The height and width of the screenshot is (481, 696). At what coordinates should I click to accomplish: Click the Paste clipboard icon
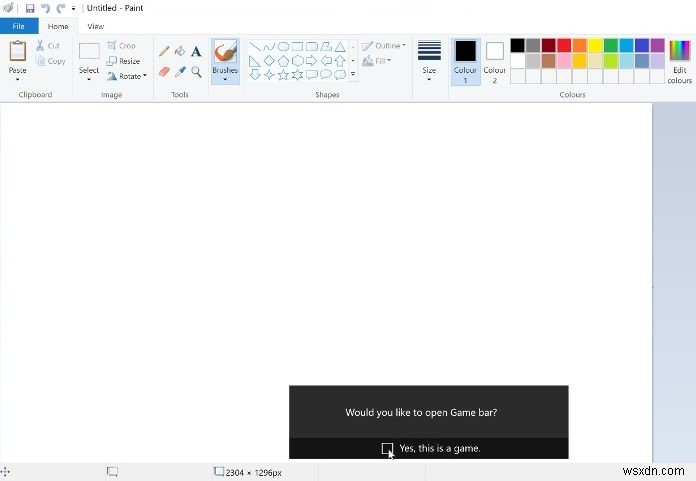[18, 51]
